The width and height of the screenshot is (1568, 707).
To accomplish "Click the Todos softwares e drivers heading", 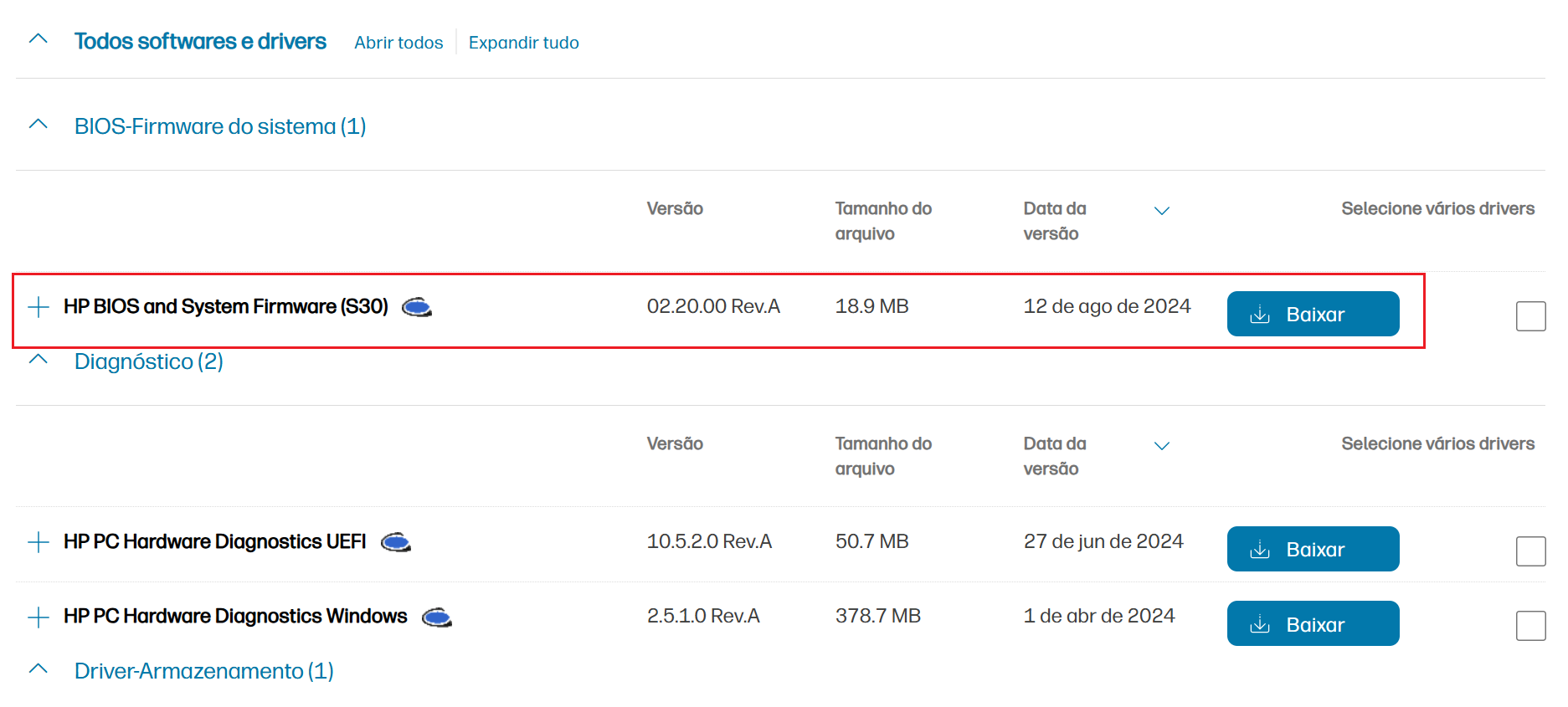I will (x=200, y=41).
